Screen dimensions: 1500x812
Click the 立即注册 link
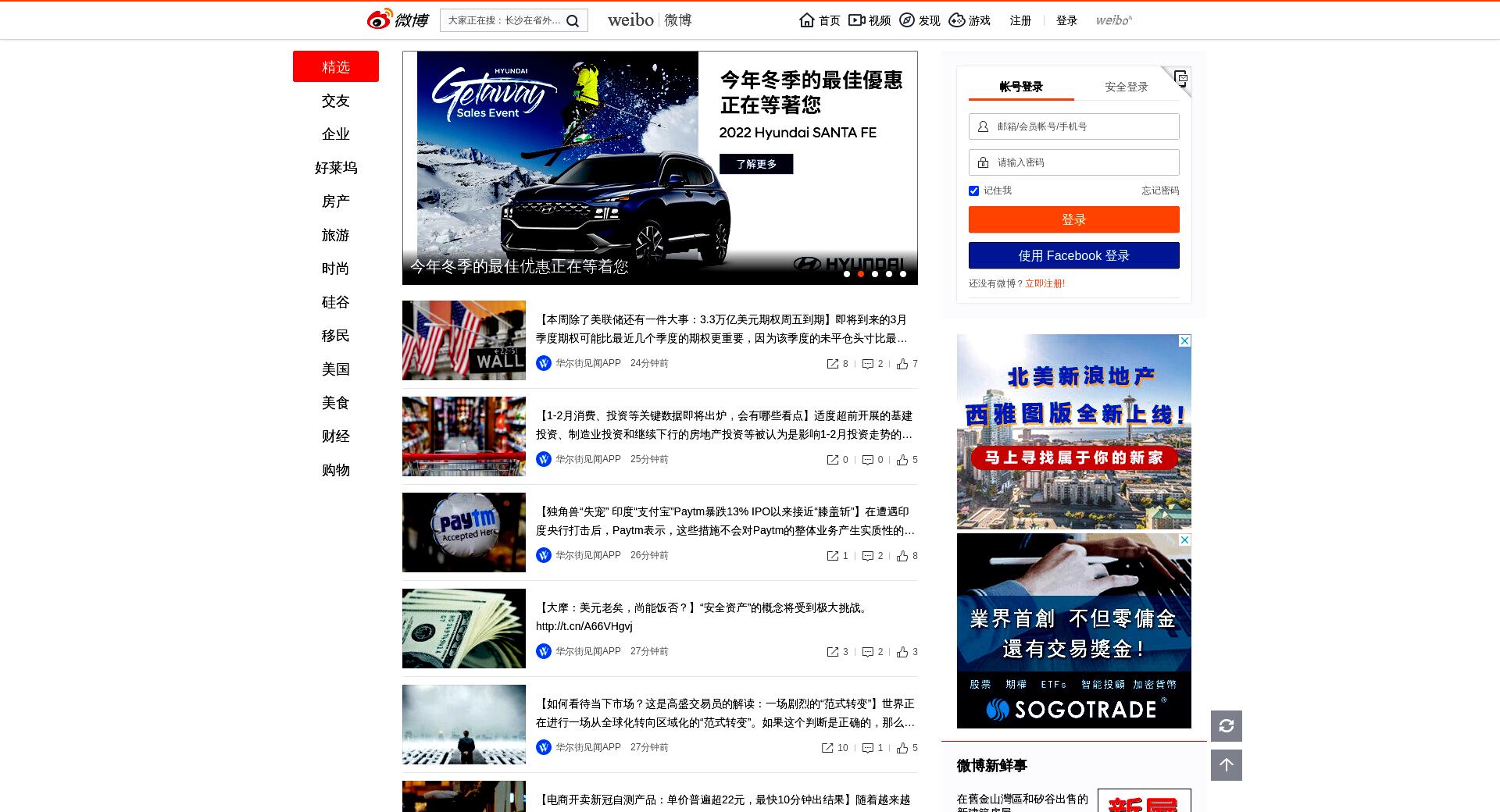pos(1045,283)
